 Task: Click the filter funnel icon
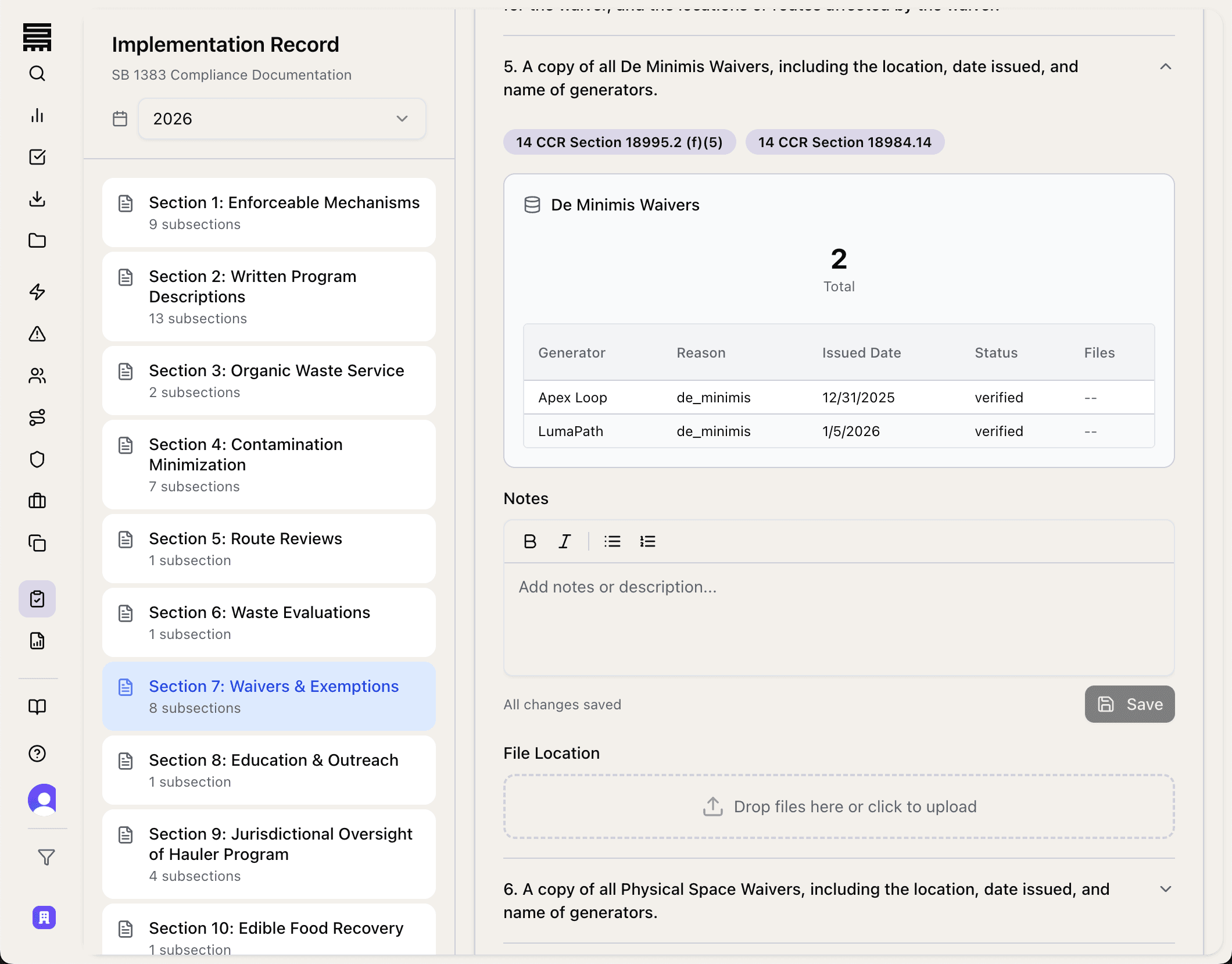[x=46, y=857]
